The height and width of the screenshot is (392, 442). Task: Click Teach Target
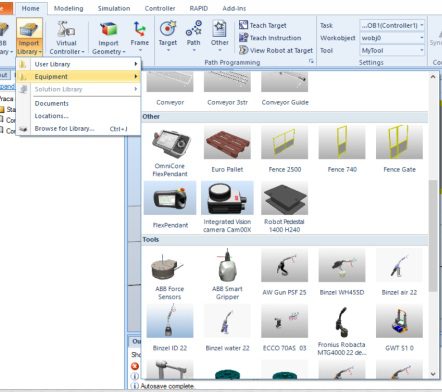tap(263, 25)
